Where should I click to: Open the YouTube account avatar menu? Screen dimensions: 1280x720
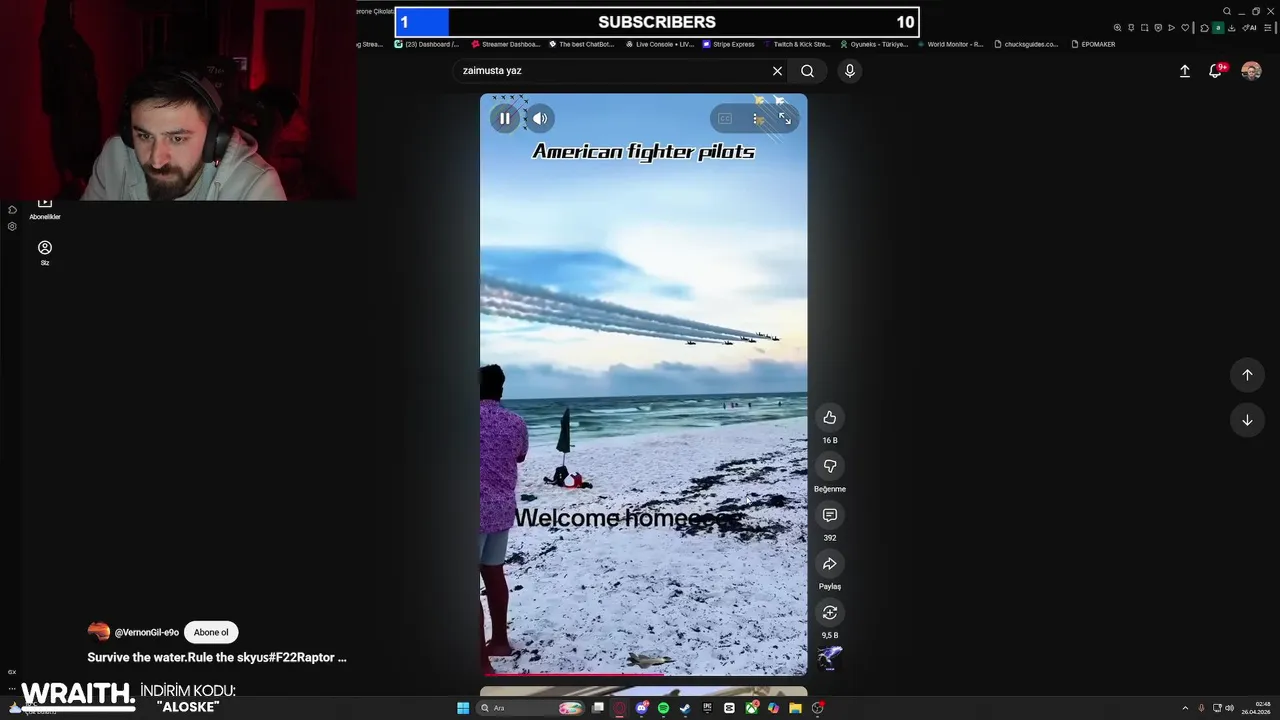point(1251,71)
